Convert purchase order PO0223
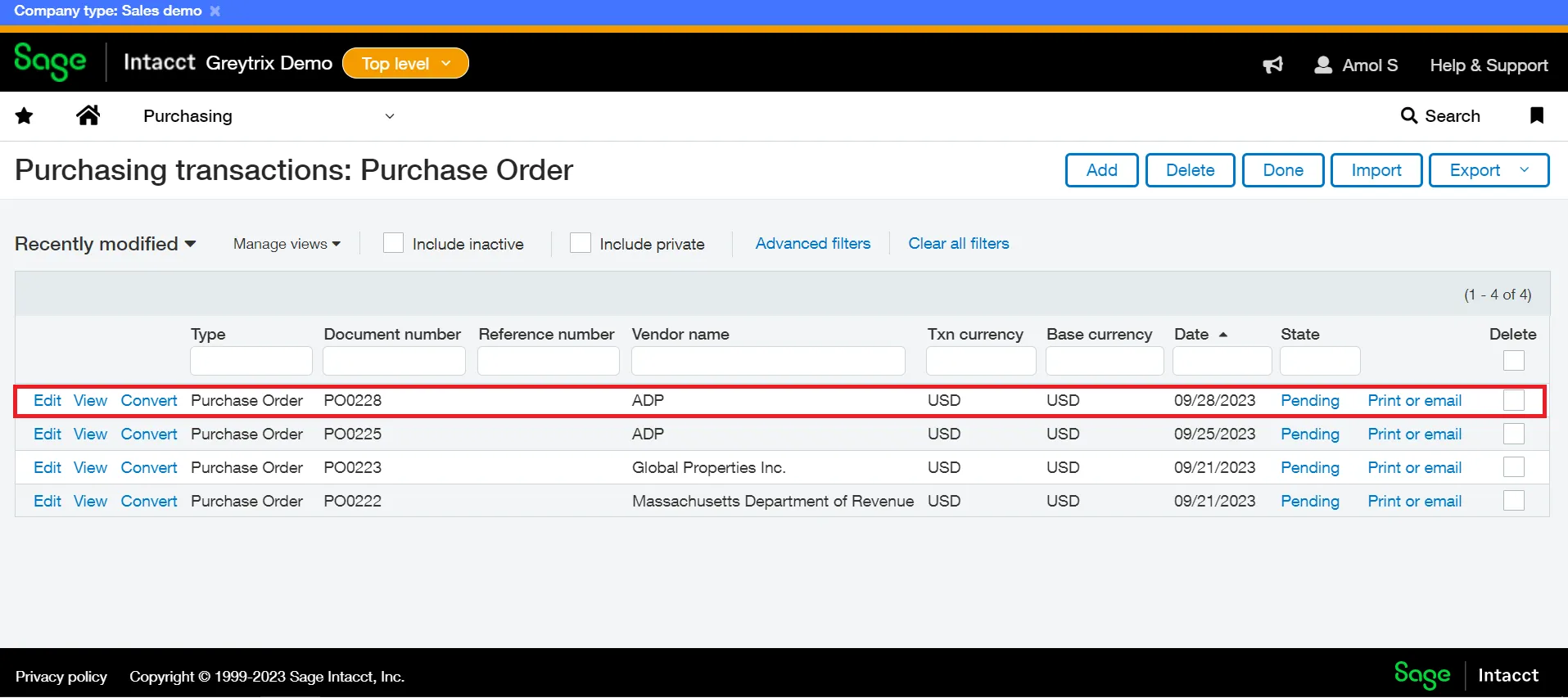The image size is (1568, 698). [149, 467]
